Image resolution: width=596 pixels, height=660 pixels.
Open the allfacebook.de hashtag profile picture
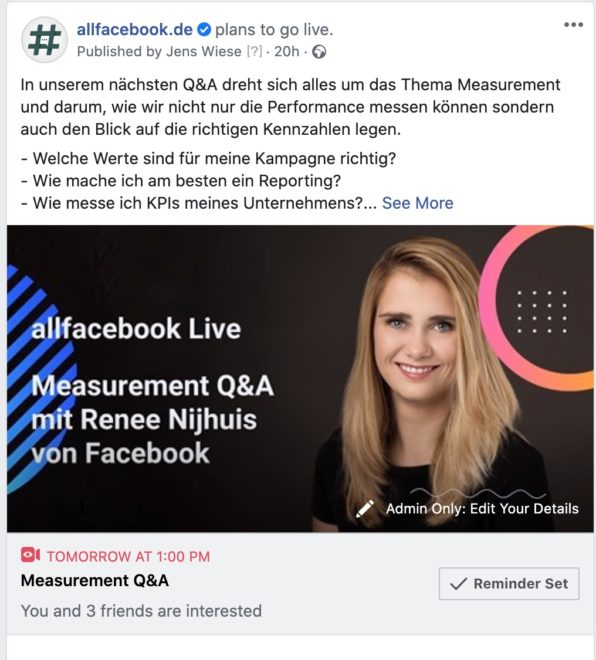click(44, 40)
